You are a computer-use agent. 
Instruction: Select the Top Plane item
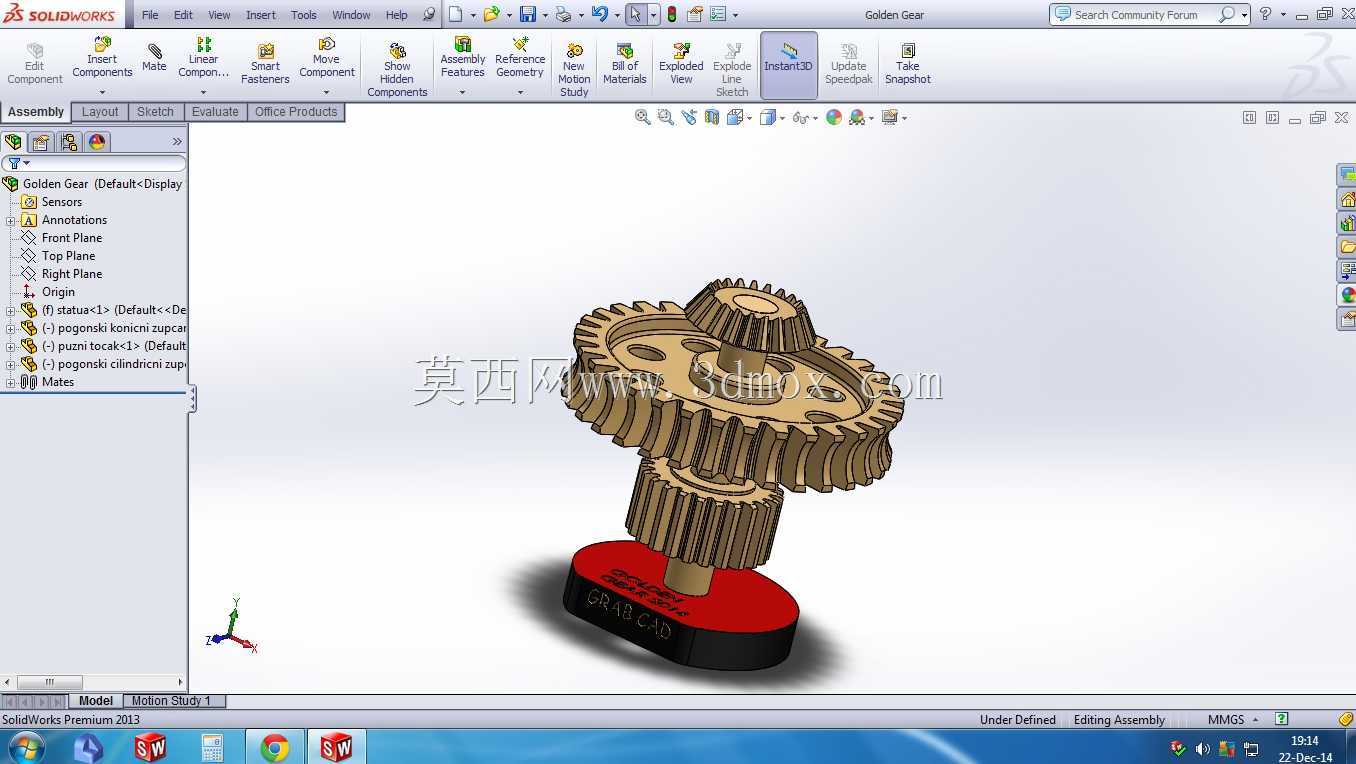click(x=68, y=256)
